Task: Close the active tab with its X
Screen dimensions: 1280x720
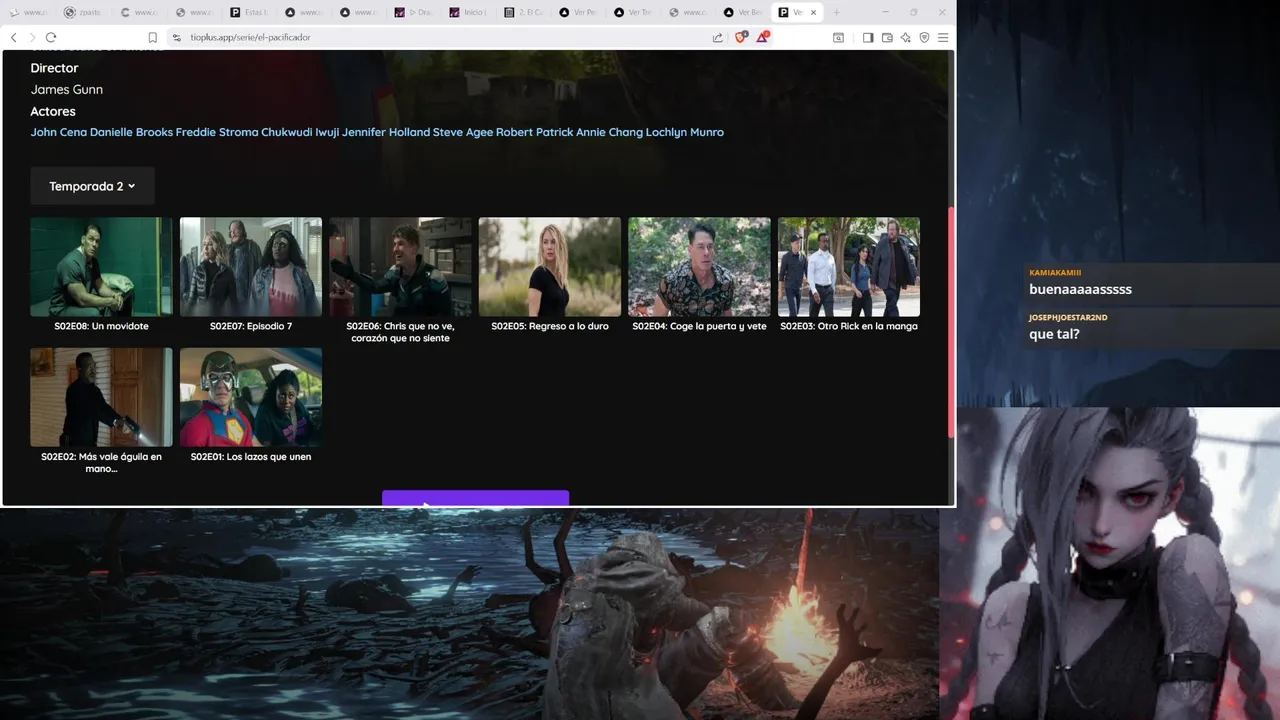Action: point(813,12)
